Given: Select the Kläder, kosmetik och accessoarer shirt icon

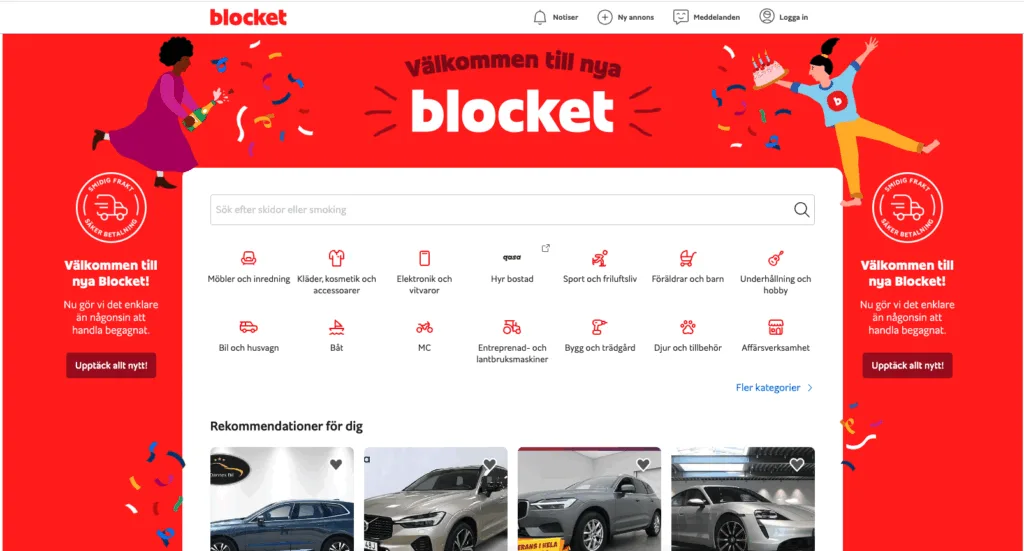Looking at the screenshot, I should pos(336,258).
